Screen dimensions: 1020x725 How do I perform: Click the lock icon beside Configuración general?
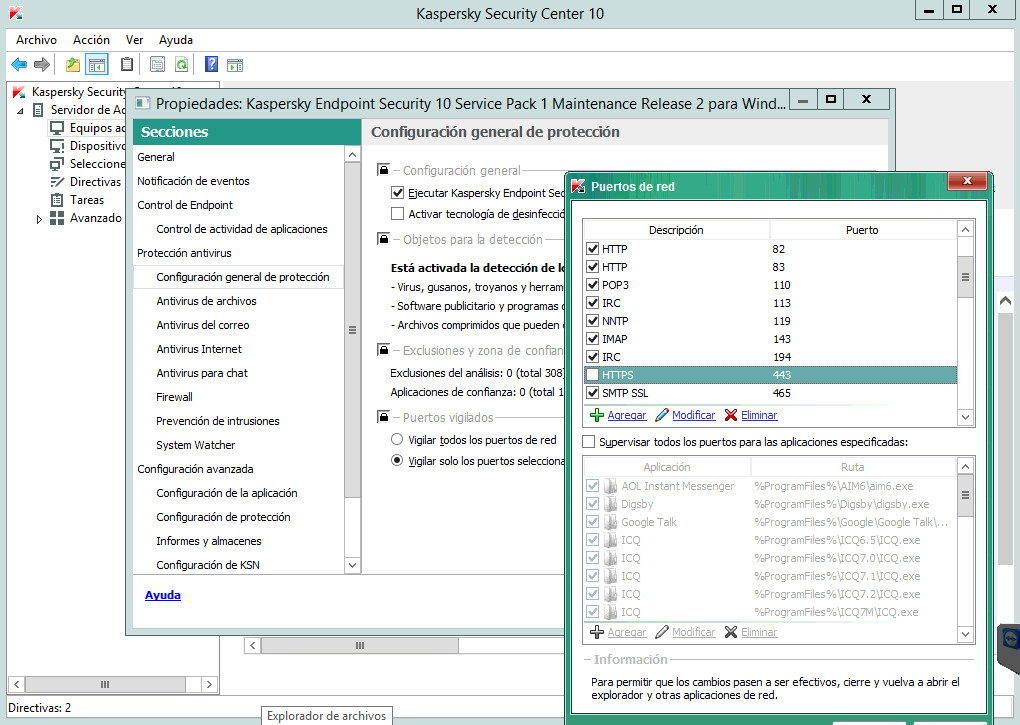[x=383, y=171]
